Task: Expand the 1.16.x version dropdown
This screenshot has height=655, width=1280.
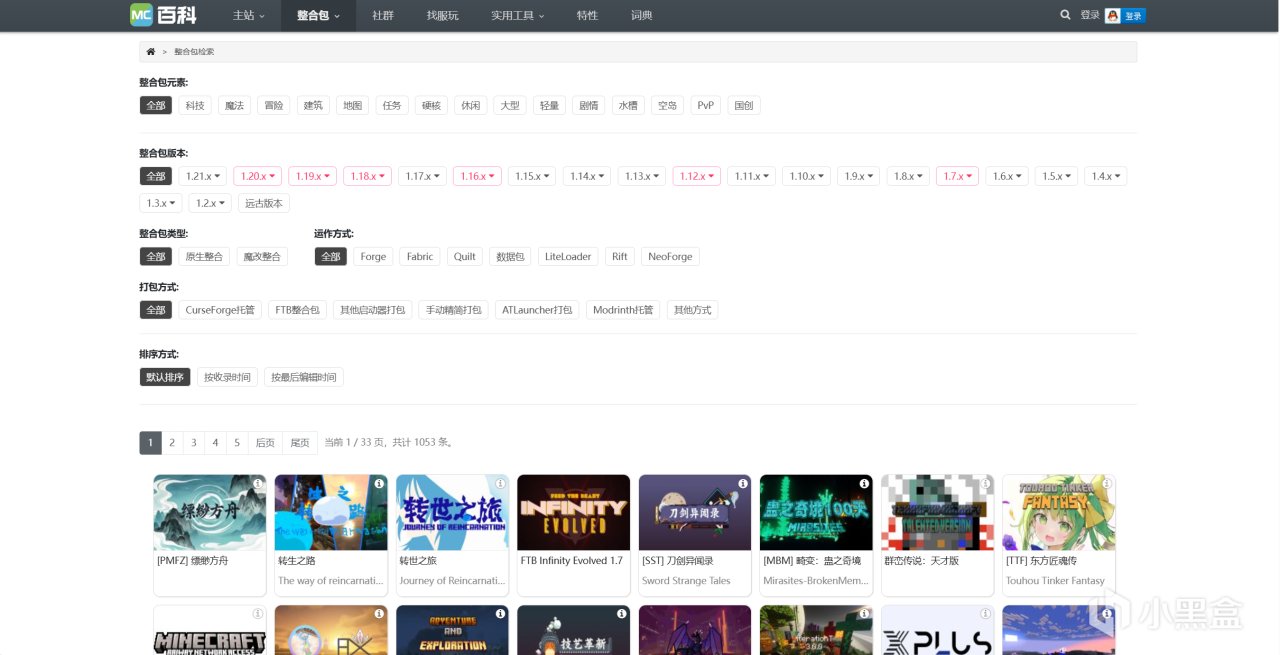Action: (477, 176)
